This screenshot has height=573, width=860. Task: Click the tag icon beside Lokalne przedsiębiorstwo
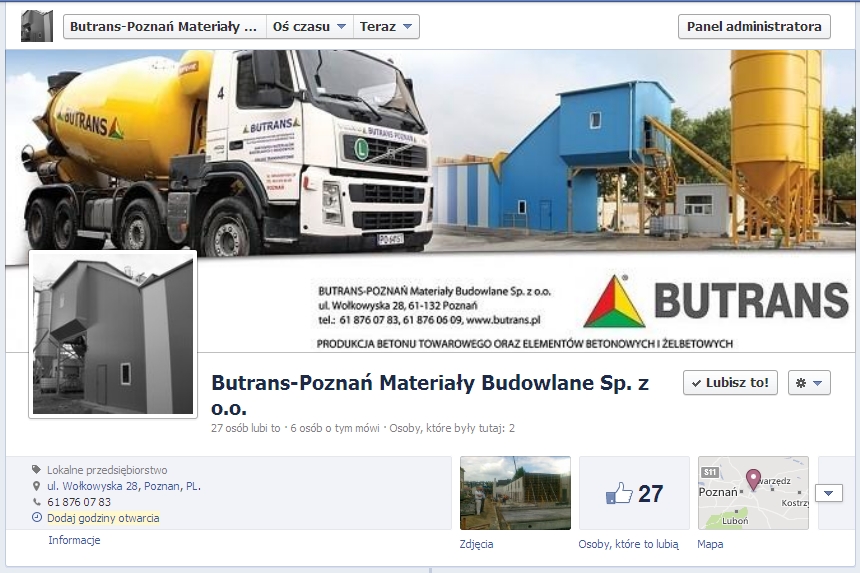coord(37,469)
